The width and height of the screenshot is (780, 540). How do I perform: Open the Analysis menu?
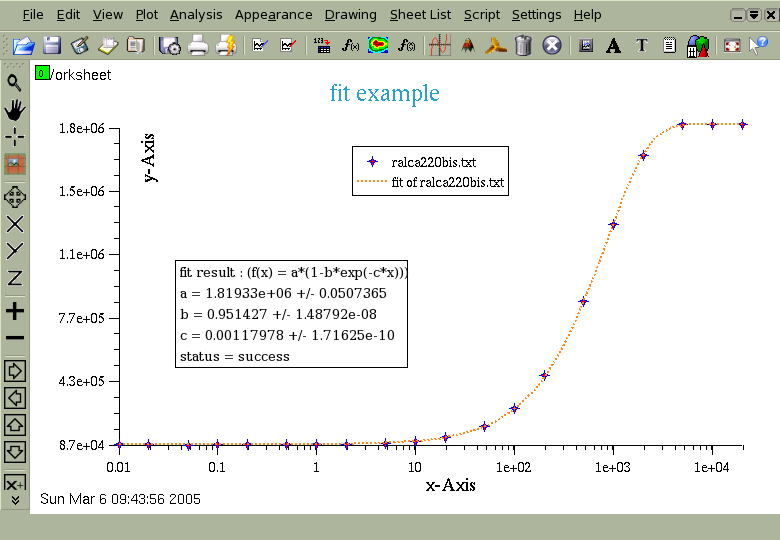(196, 15)
